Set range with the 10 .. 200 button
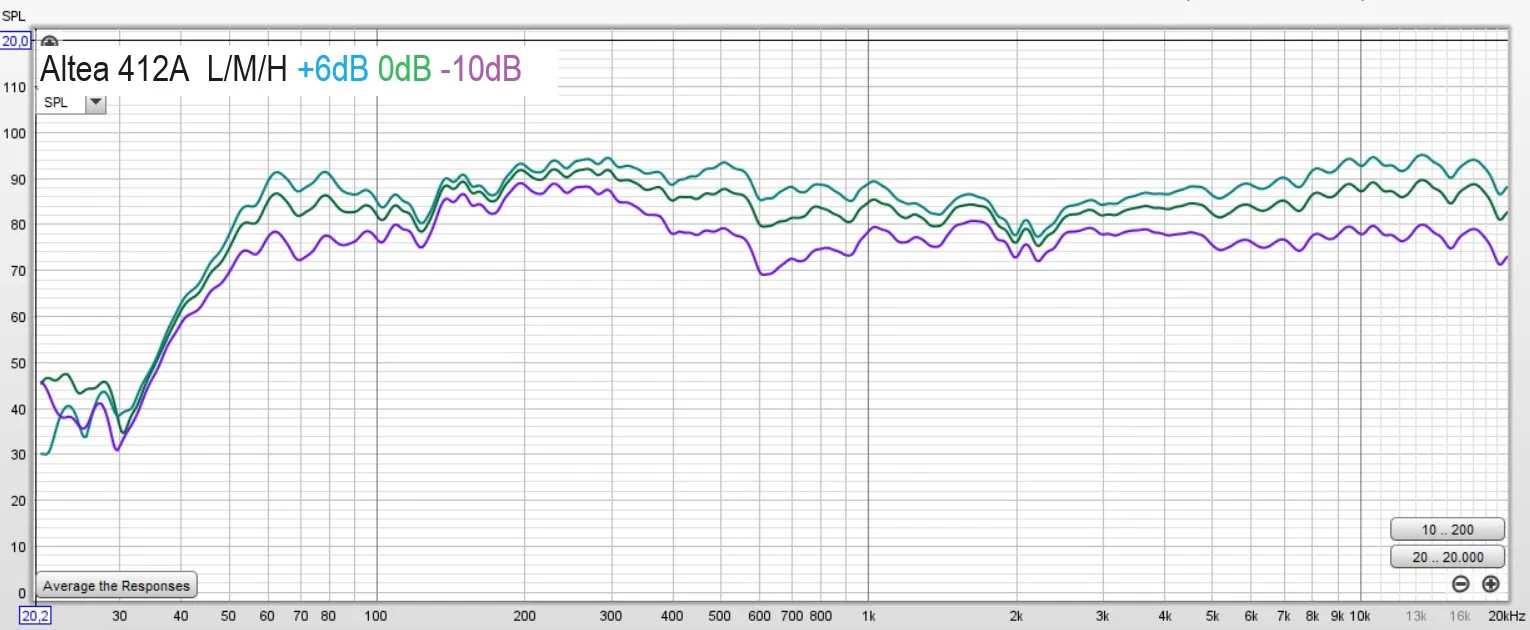Viewport: 1530px width, 630px height. (x=1447, y=529)
